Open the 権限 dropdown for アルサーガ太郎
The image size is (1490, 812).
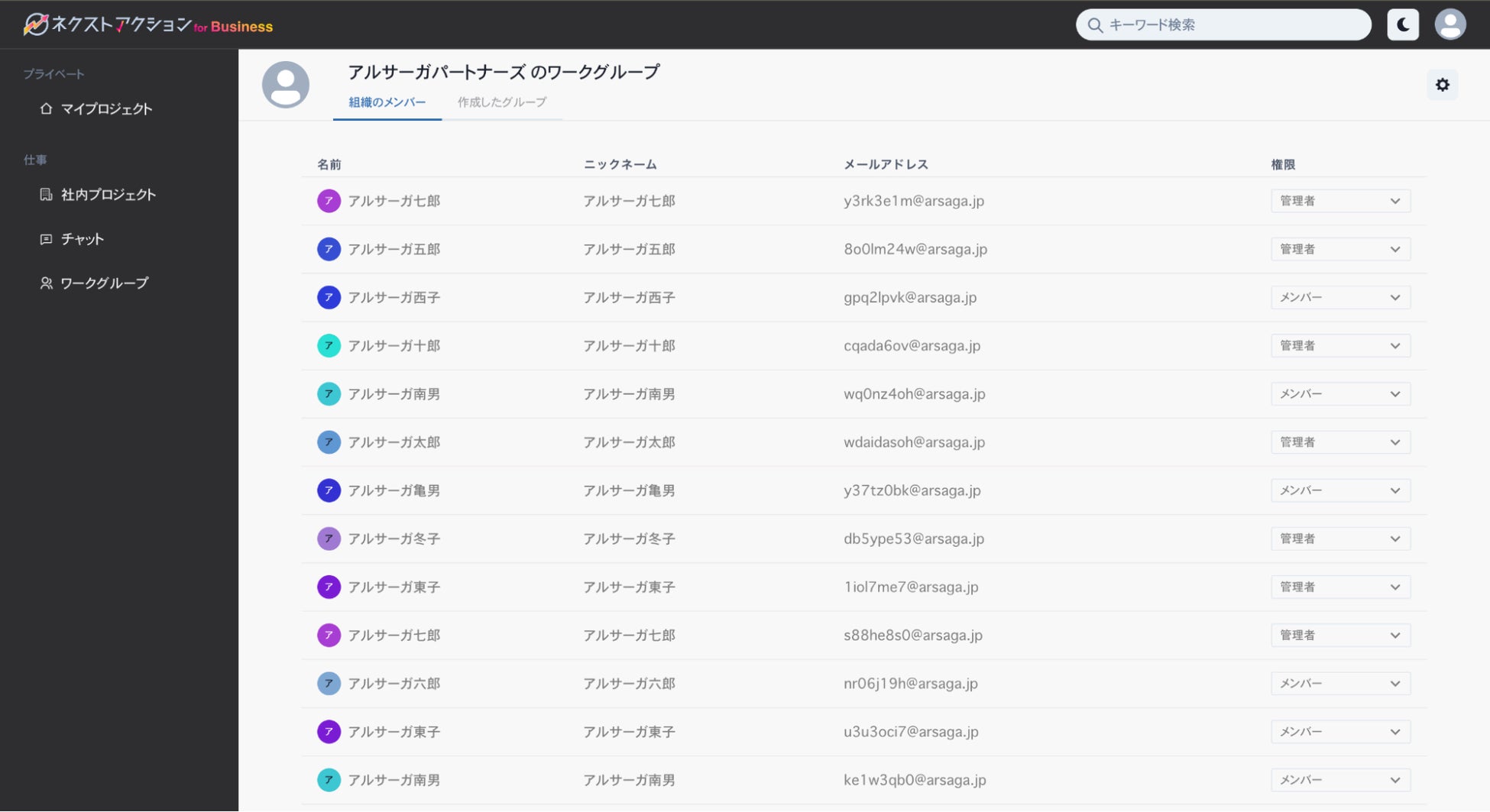pos(1340,442)
